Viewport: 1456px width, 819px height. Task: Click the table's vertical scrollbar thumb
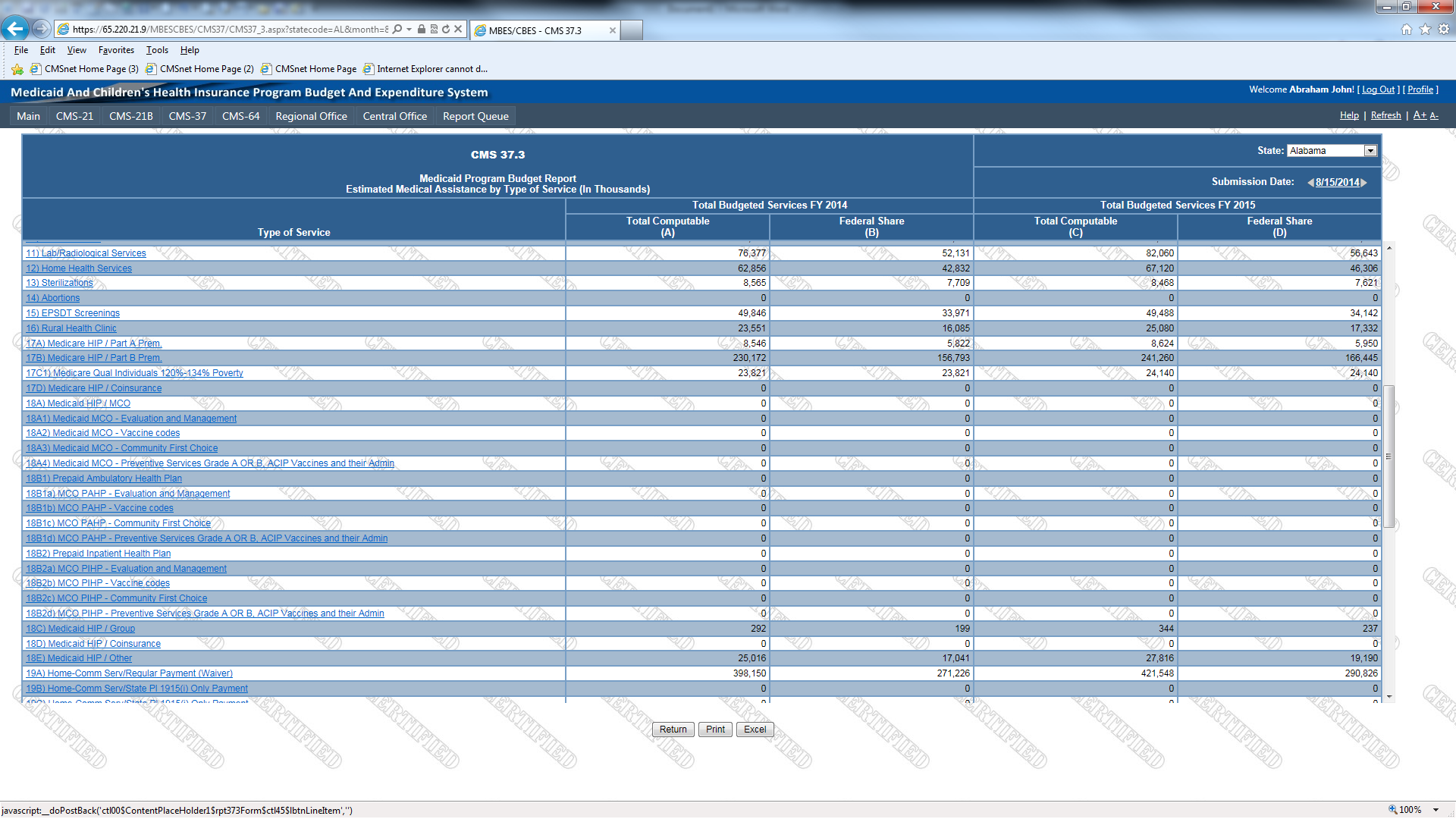pos(1389,455)
